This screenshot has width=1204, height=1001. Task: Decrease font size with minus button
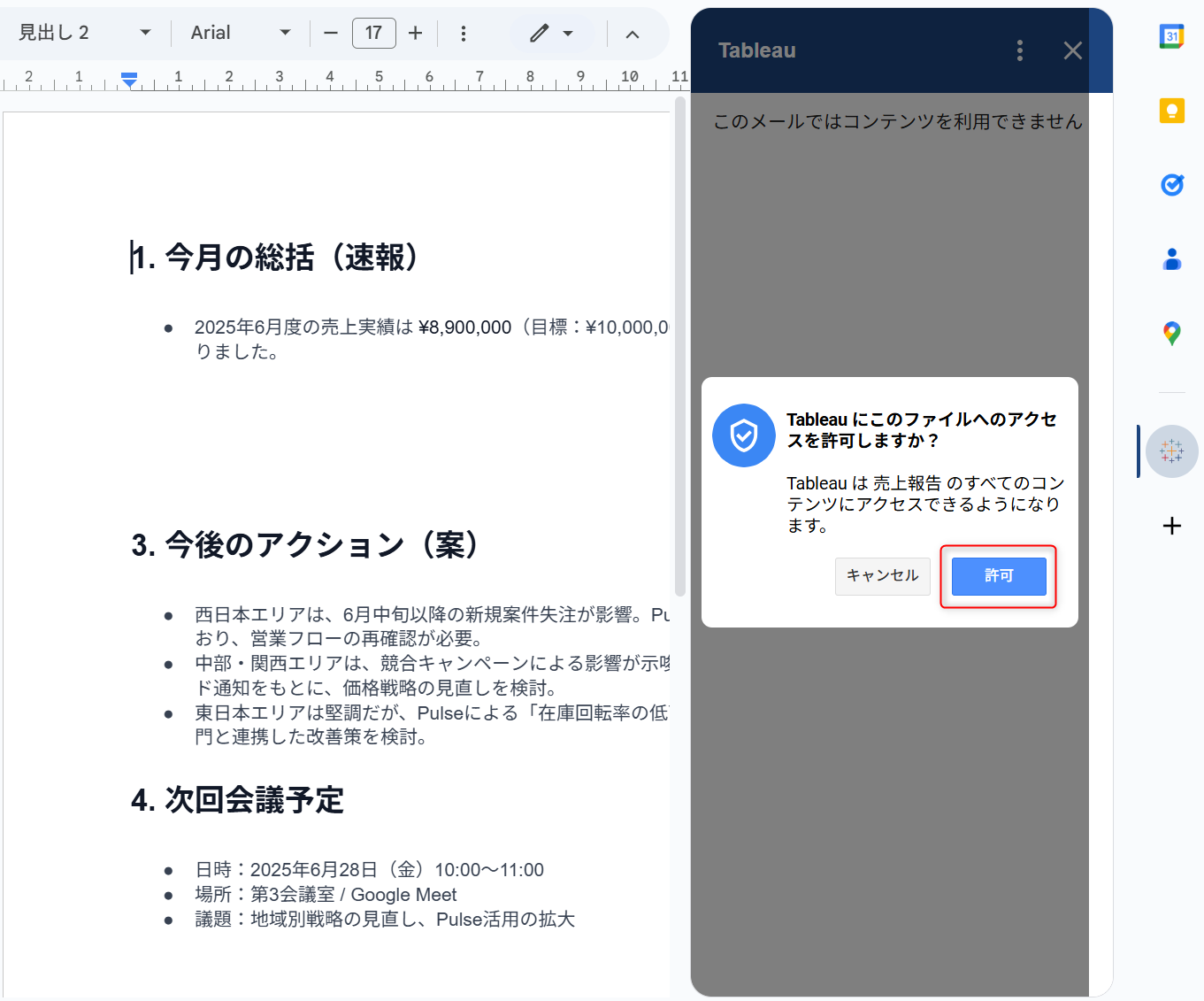[x=331, y=33]
